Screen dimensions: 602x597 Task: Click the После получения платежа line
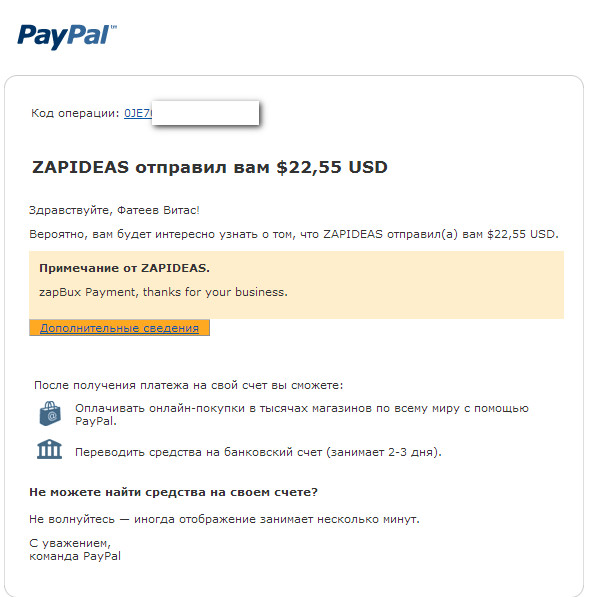(188, 385)
